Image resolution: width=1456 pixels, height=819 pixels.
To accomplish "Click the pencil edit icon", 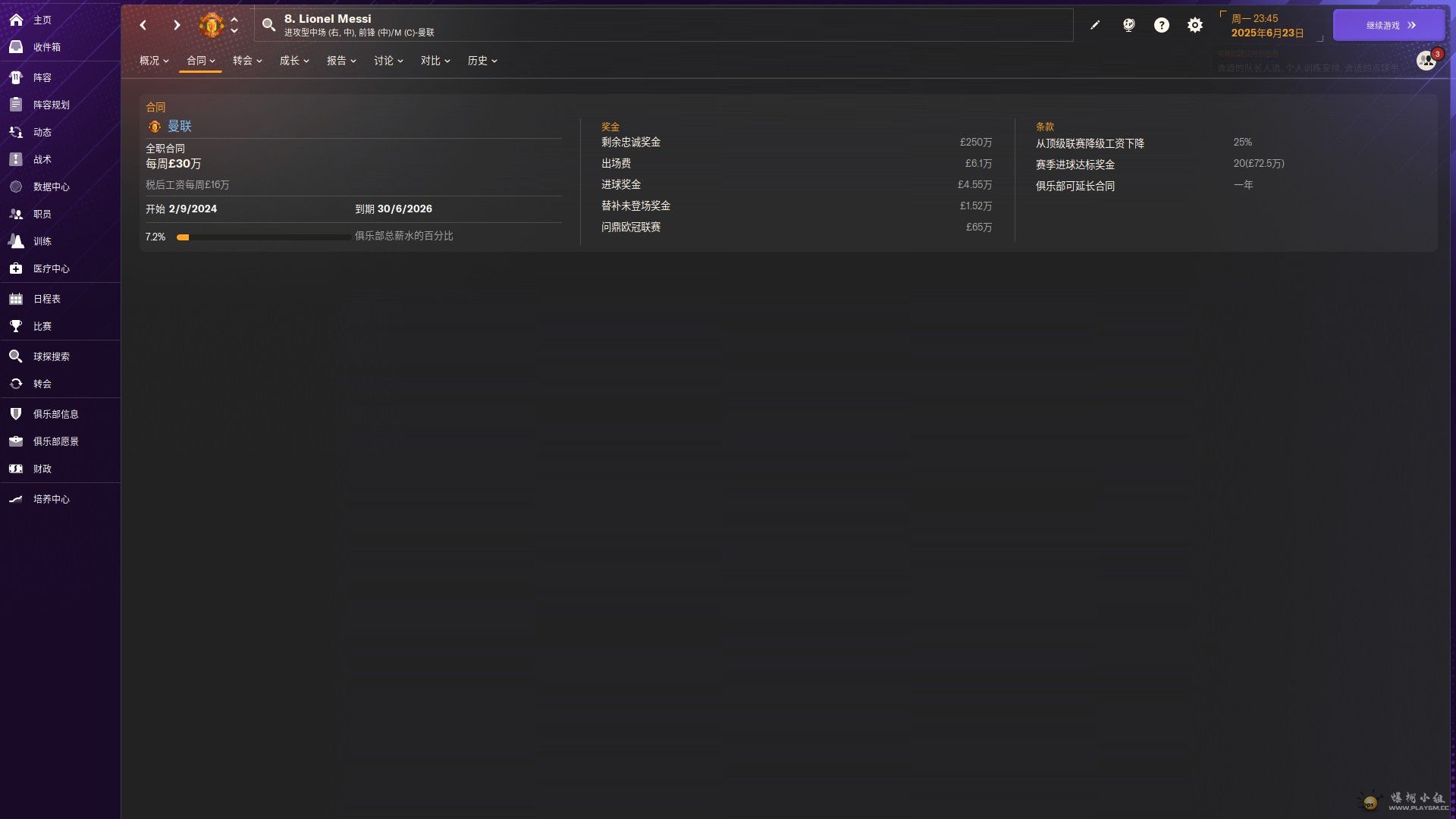I will click(1095, 25).
